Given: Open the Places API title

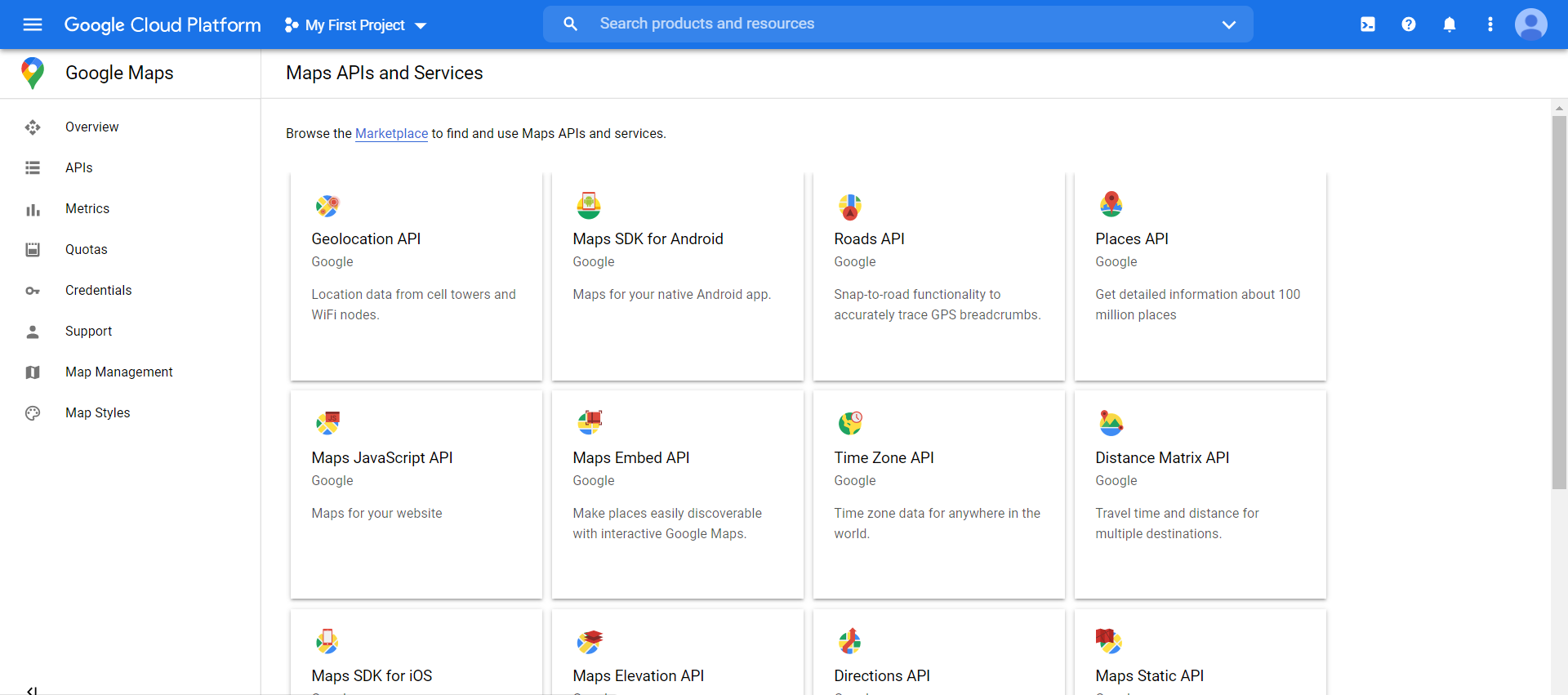Looking at the screenshot, I should (1132, 238).
